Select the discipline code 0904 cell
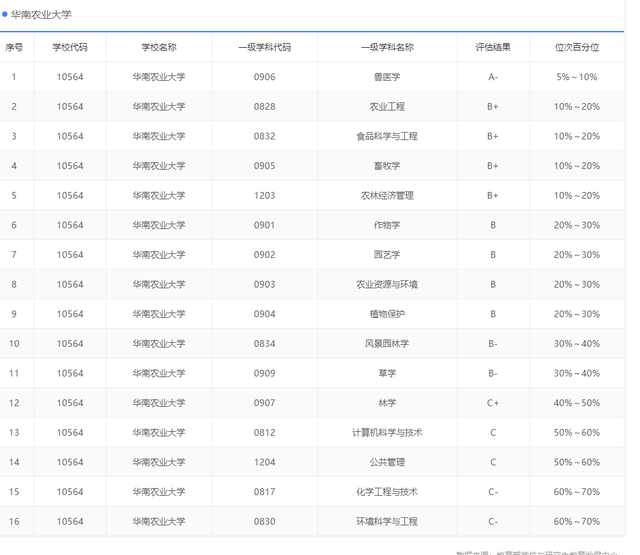This screenshot has width=640, height=555. [x=264, y=314]
